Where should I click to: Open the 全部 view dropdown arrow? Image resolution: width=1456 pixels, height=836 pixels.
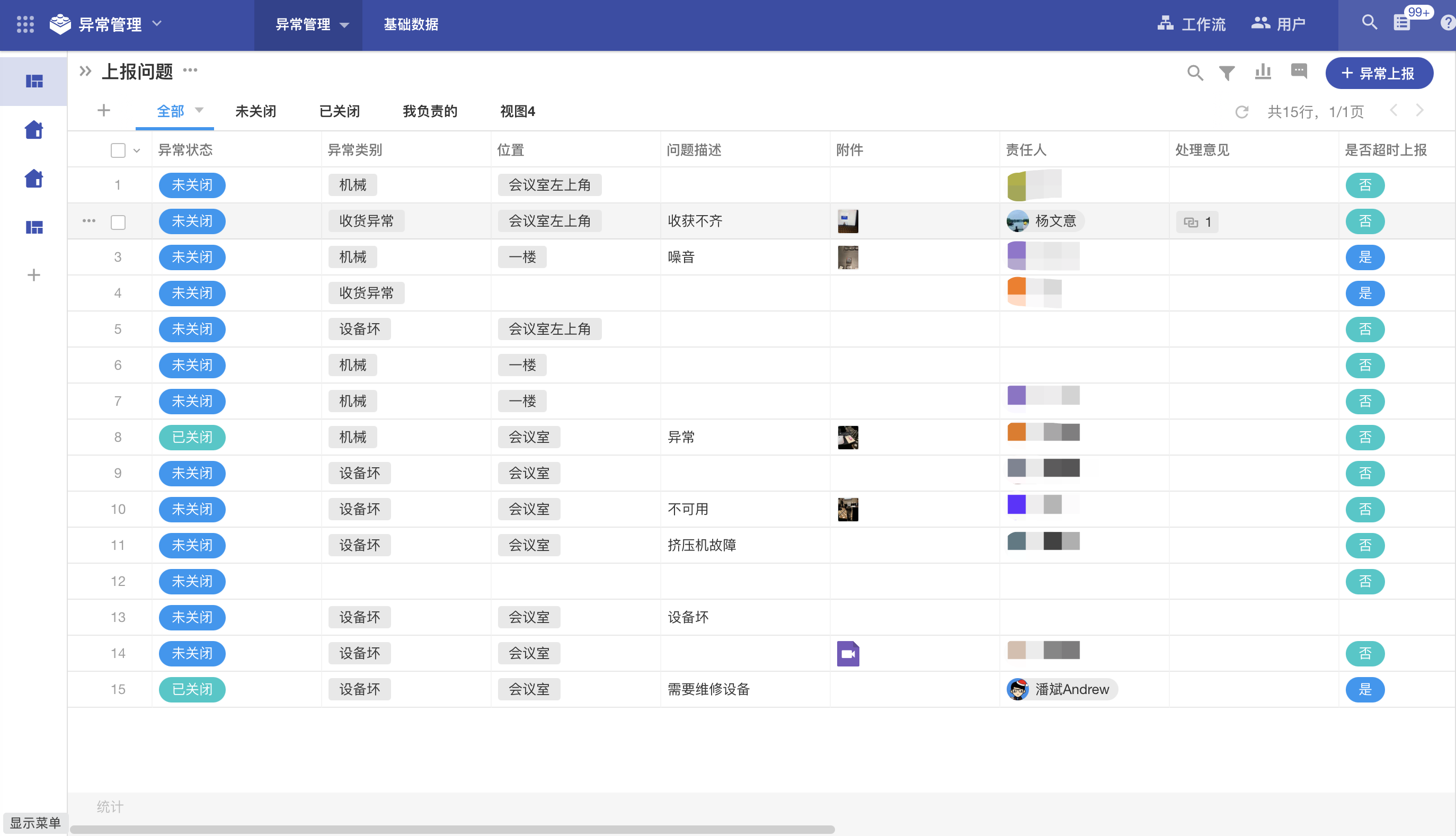coord(199,110)
